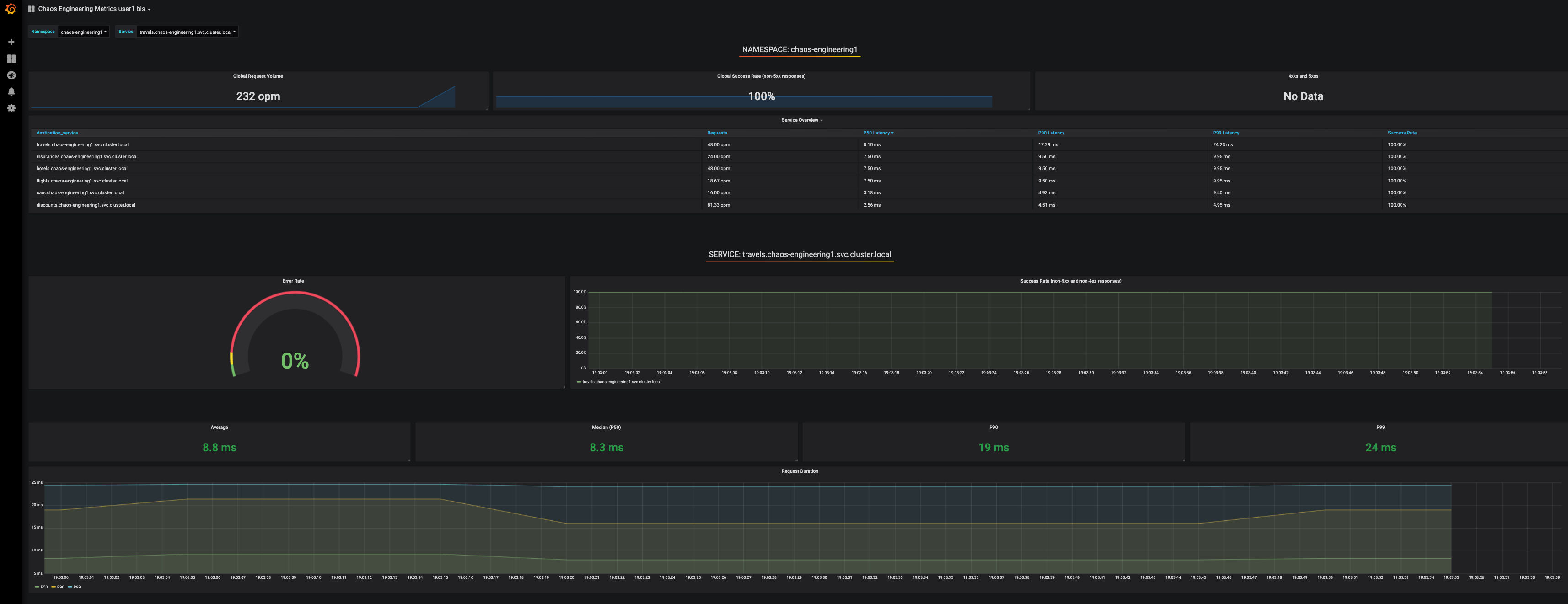Click flights.chaos-engineering1.svc.cluster.local row
The image size is (1568, 604).
tap(799, 181)
